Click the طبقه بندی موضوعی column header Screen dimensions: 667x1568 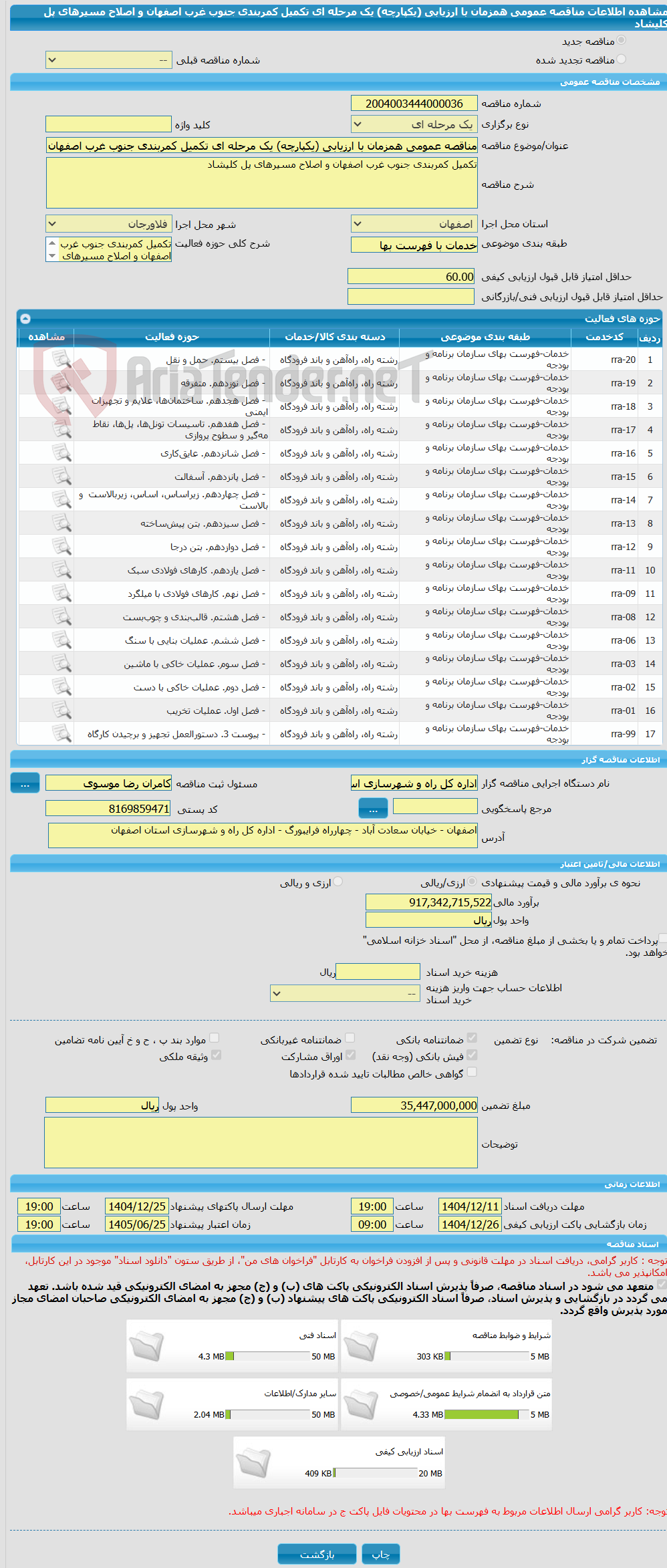point(485,337)
